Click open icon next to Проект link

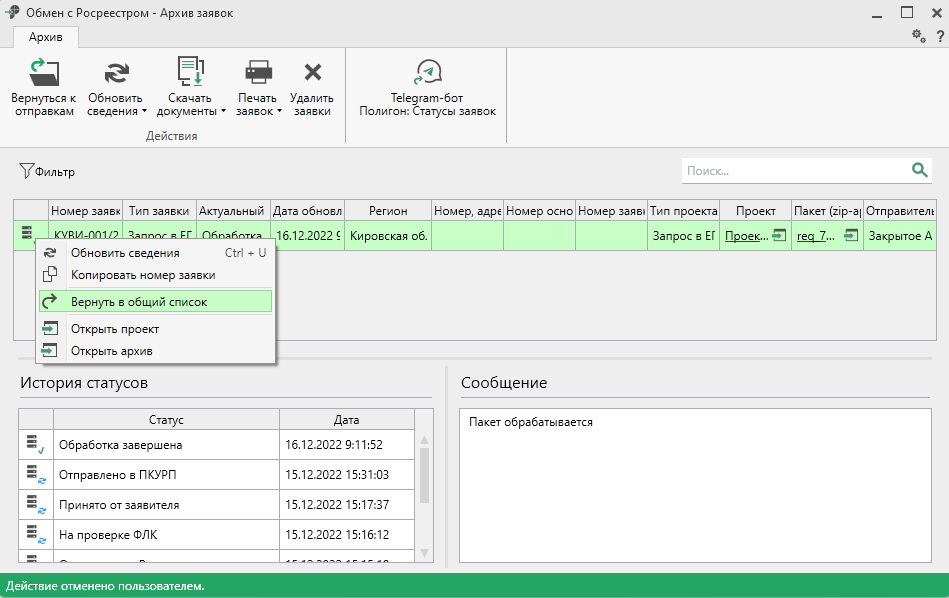[778, 236]
